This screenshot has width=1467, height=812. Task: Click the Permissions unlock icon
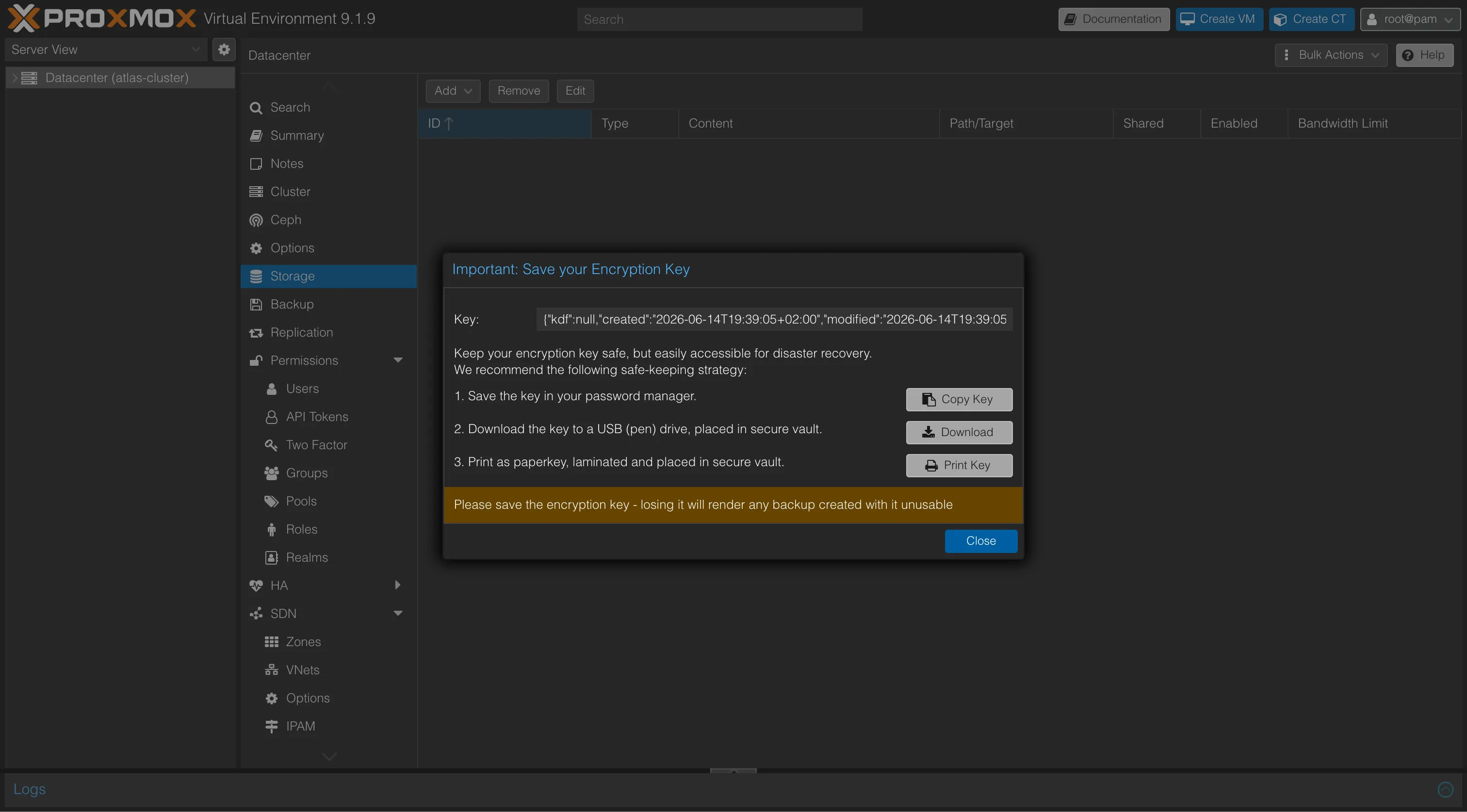tap(256, 360)
